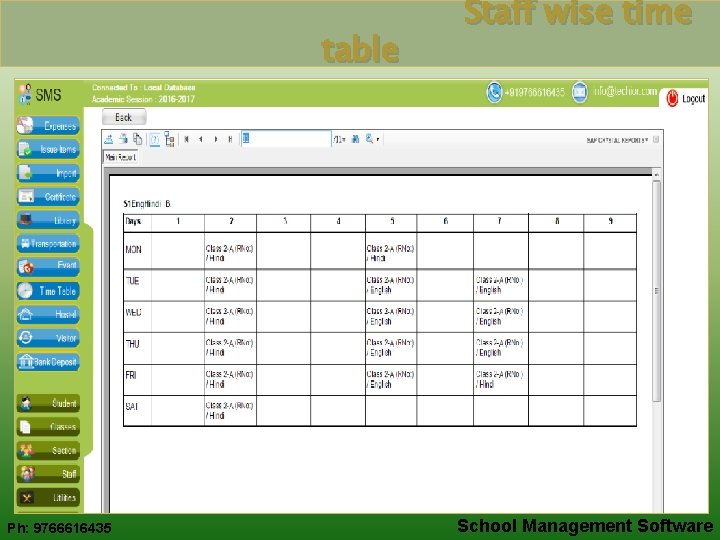The height and width of the screenshot is (540, 720).
Task: Open the Certificate sidebar item
Action: [48, 197]
